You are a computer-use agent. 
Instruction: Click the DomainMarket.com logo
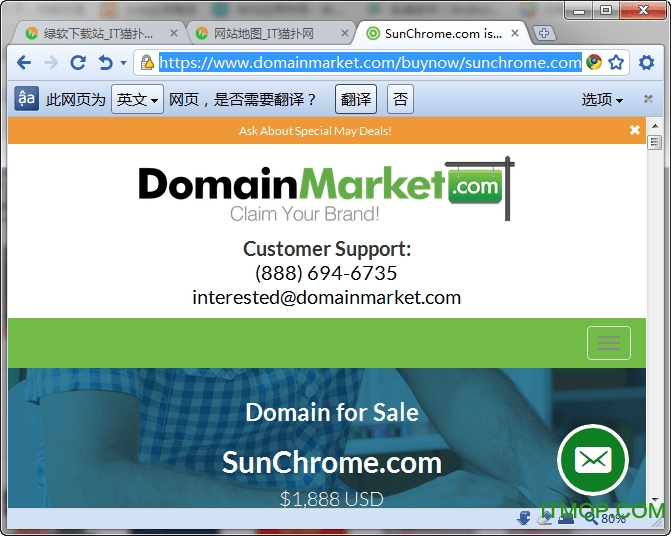[x=327, y=189]
